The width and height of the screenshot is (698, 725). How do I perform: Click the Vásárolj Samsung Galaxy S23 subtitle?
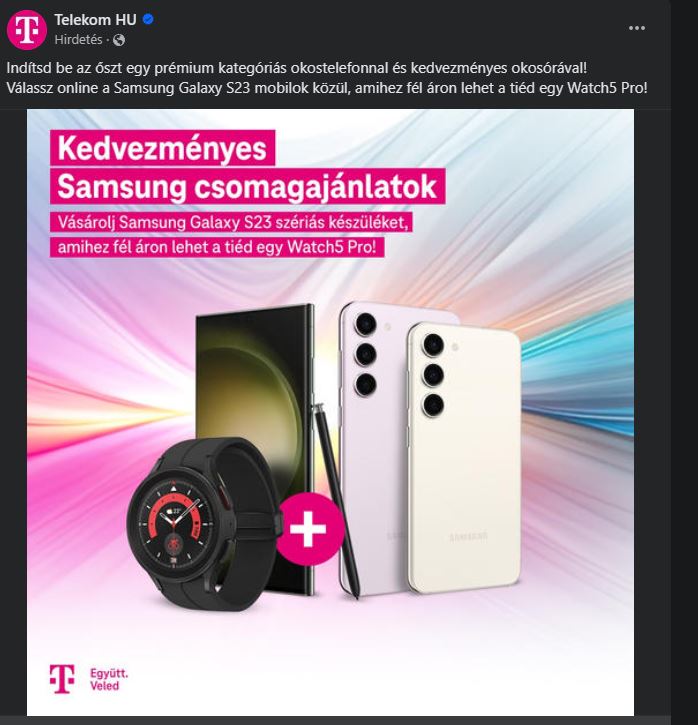[x=231, y=222]
